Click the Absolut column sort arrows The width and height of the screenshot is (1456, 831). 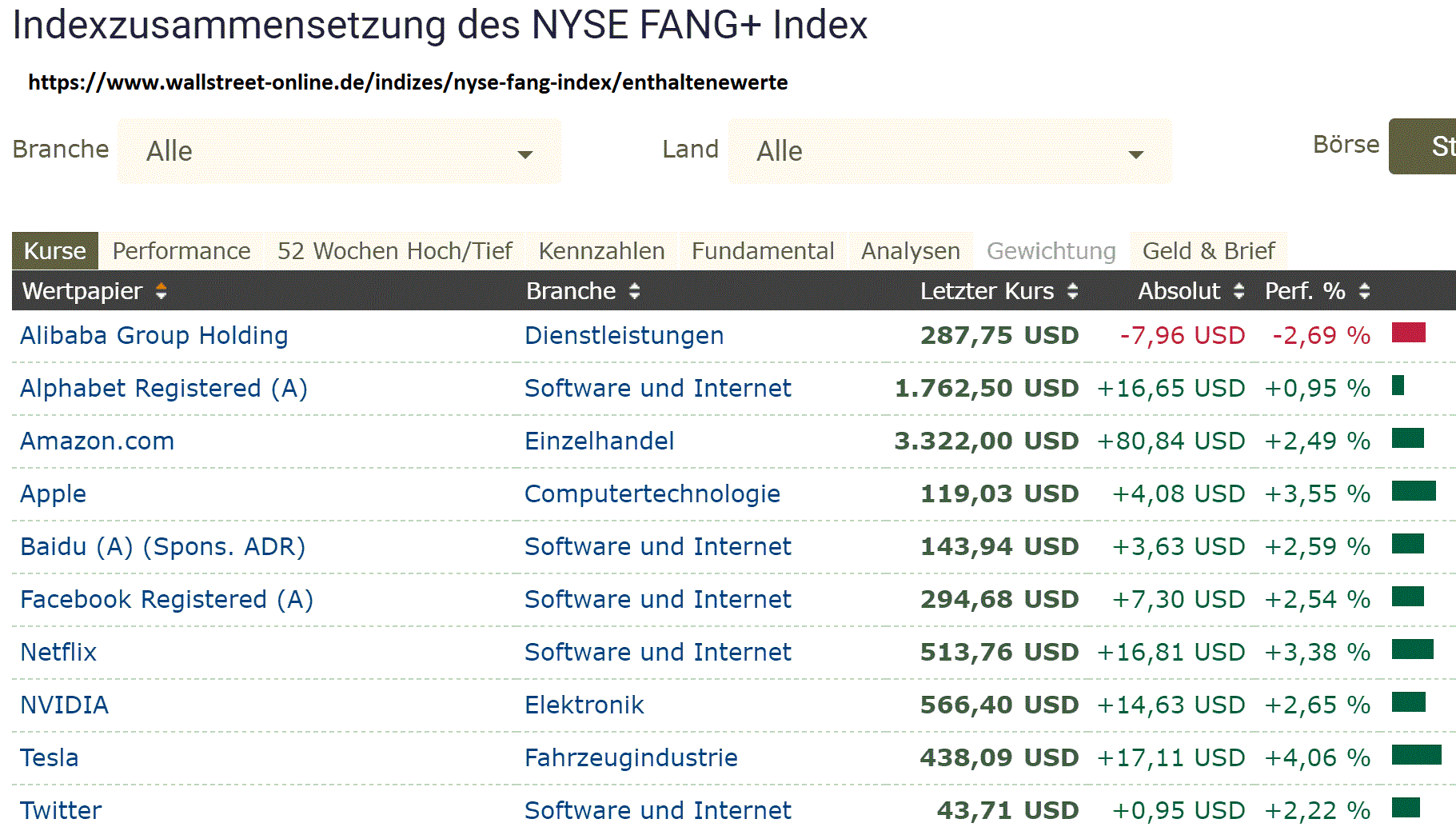(x=1239, y=291)
